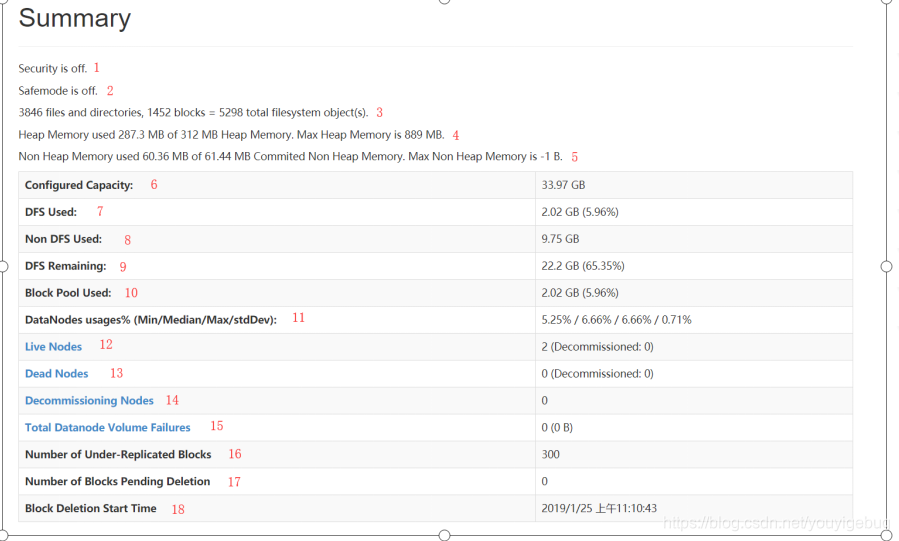Click the 'Block Pool Used:' label

pos(68,293)
